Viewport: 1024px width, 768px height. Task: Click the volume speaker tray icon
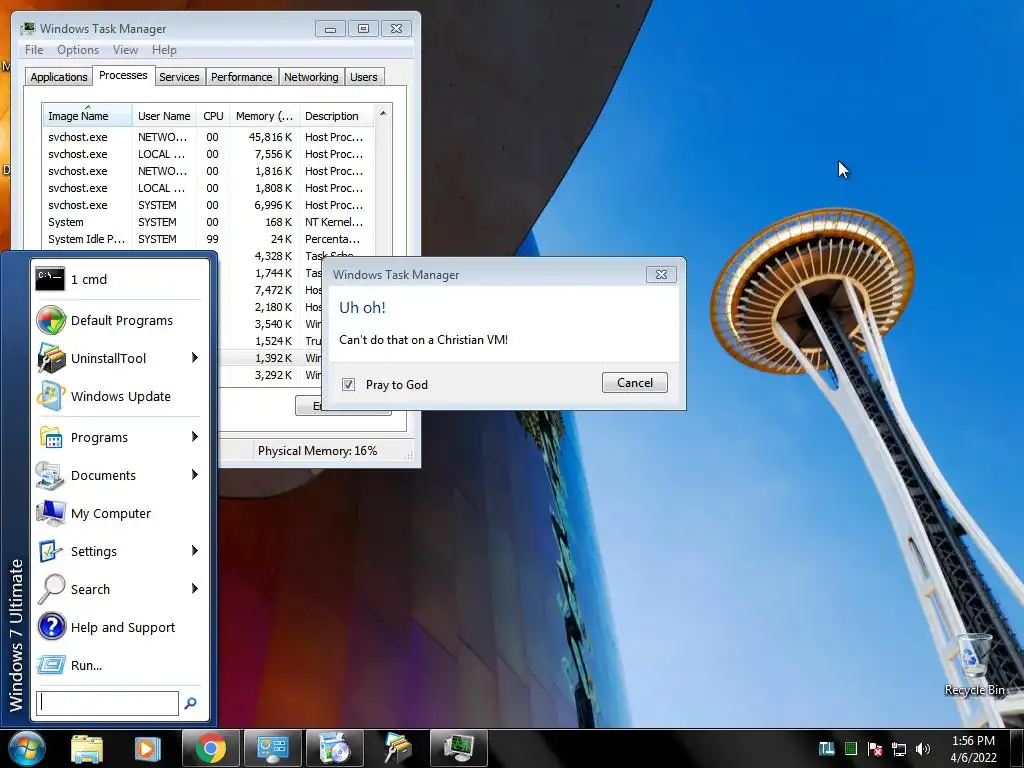click(923, 749)
